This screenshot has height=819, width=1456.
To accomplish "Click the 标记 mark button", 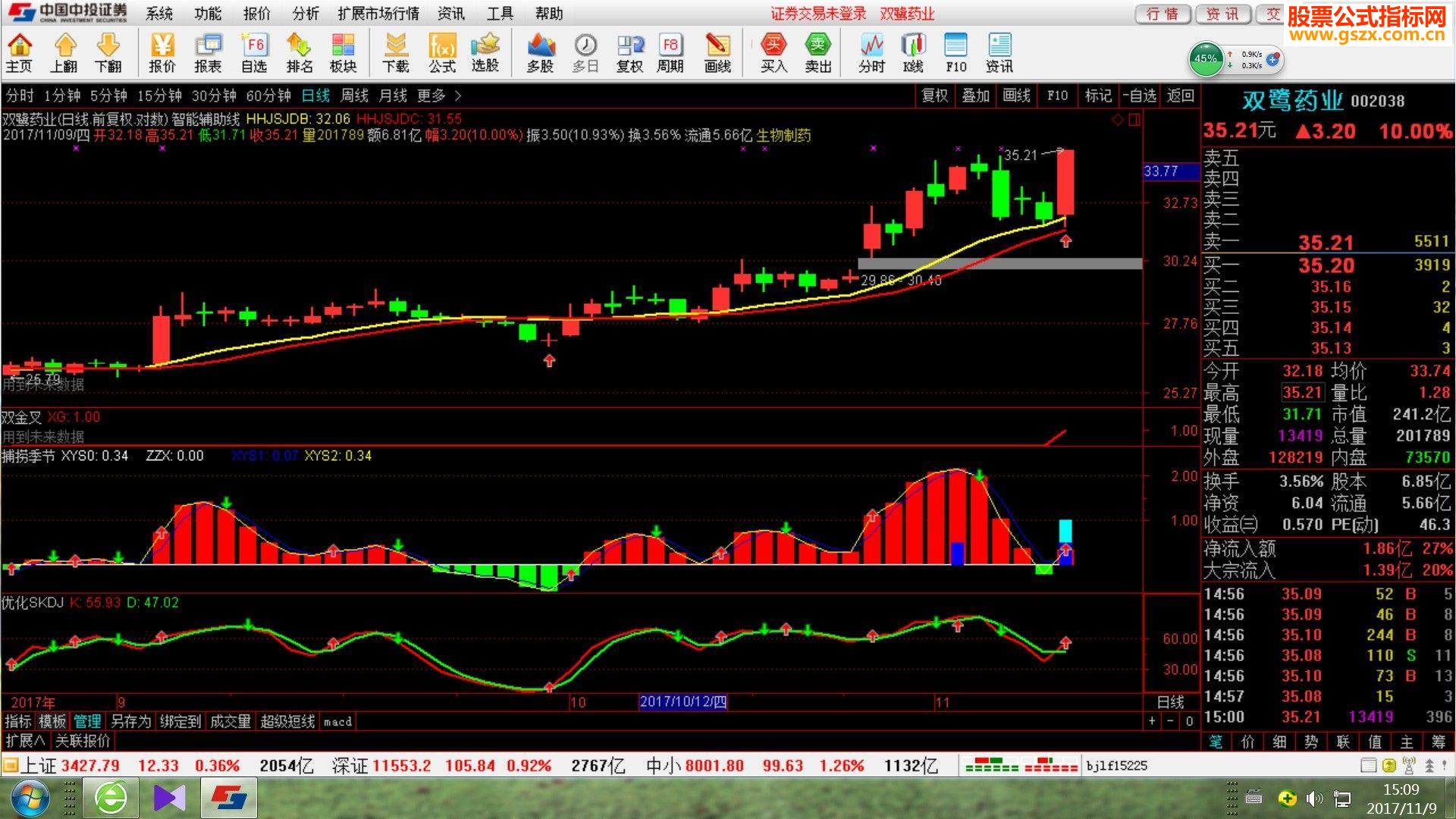I will click(x=1098, y=96).
